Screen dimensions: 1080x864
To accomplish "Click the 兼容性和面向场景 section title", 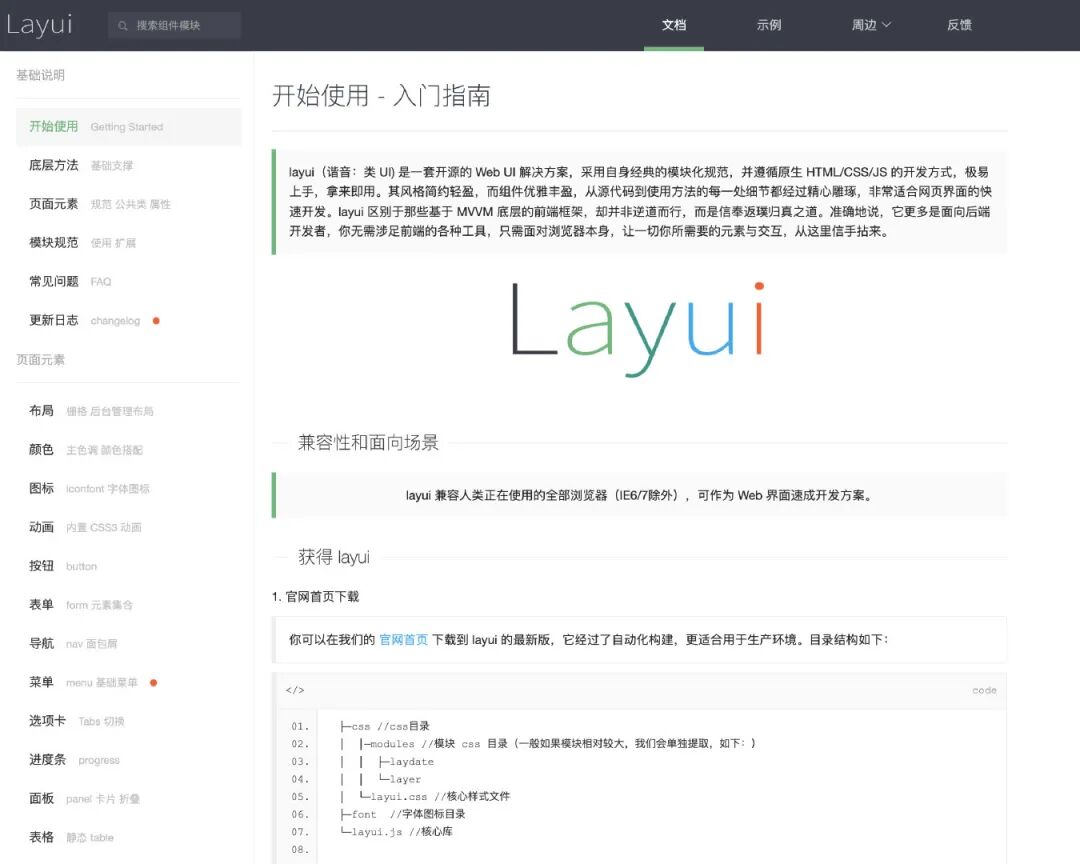I will tap(368, 442).
